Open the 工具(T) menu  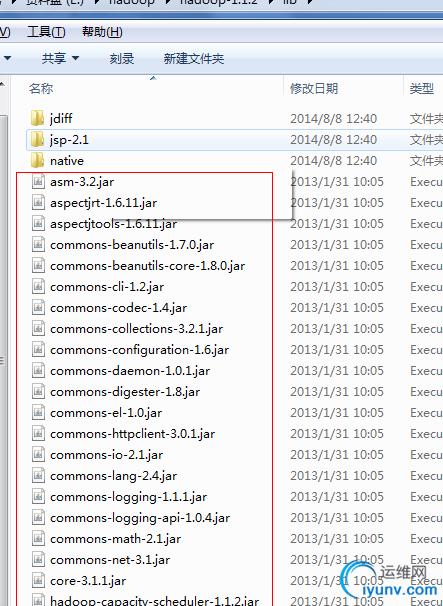(x=46, y=32)
